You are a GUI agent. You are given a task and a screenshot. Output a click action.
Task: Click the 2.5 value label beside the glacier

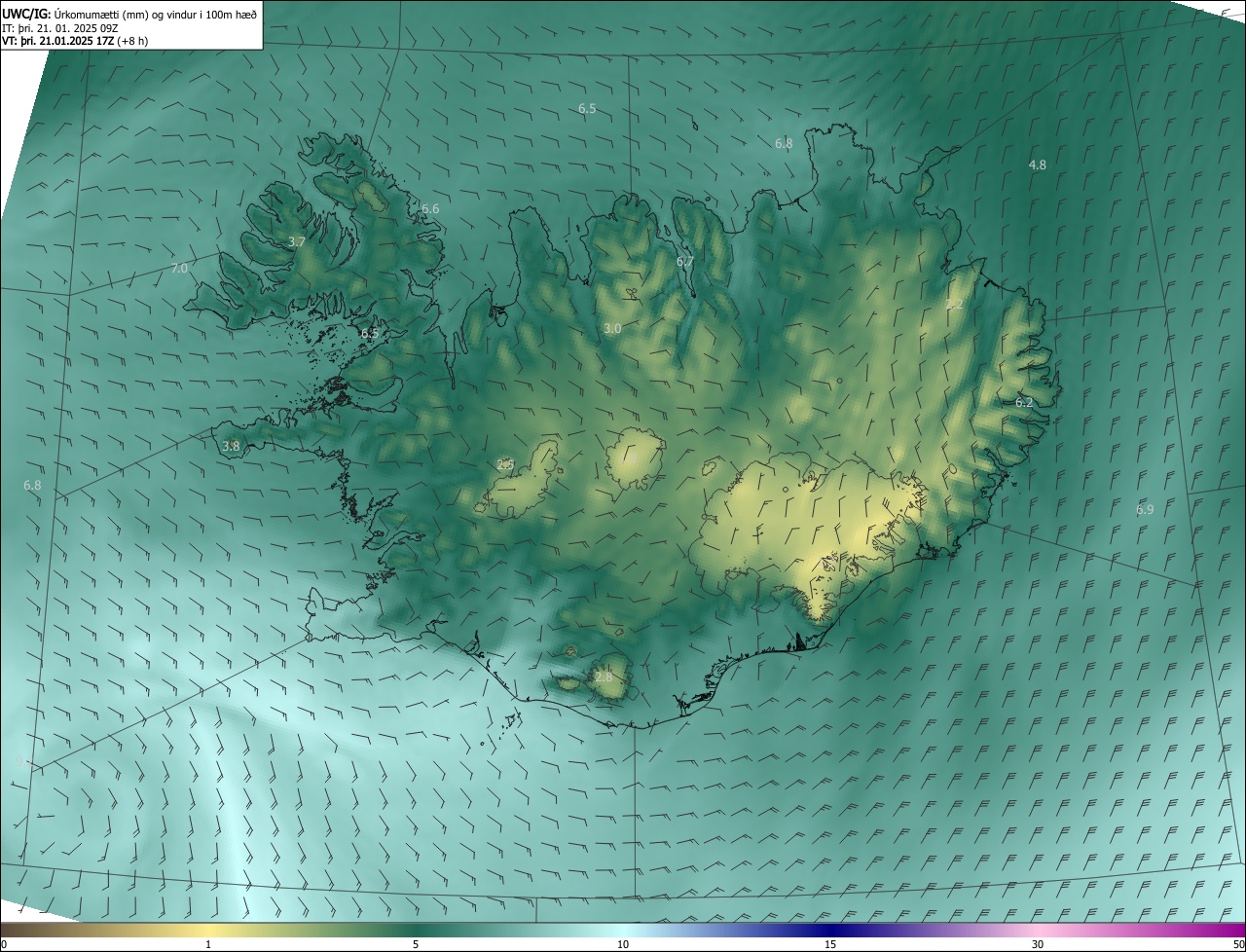click(x=504, y=465)
